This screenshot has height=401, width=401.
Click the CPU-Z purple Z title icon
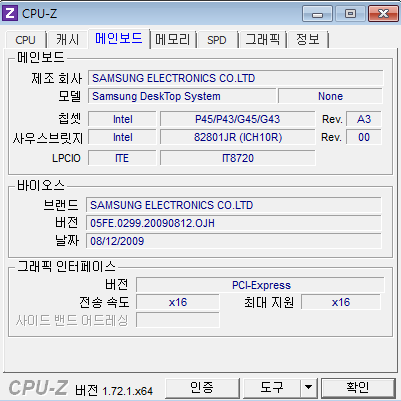[10, 13]
